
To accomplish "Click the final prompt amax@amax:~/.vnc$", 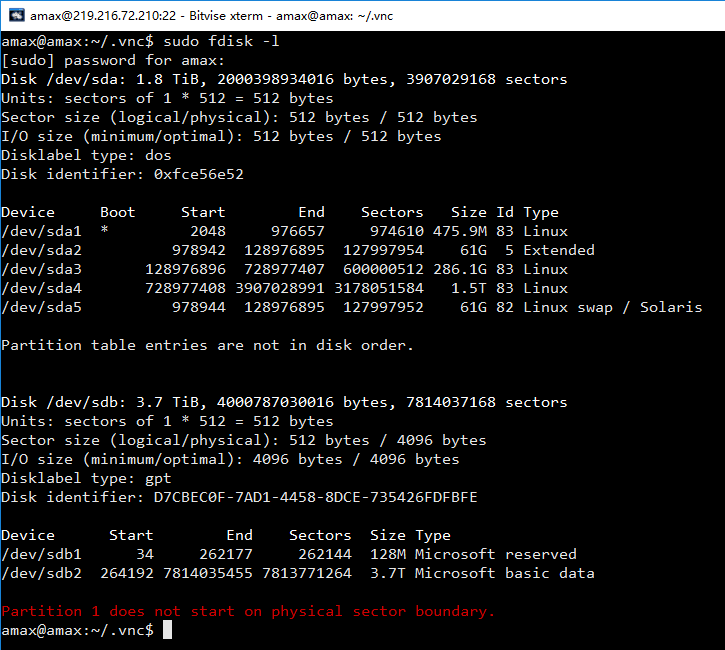I will click(x=77, y=630).
